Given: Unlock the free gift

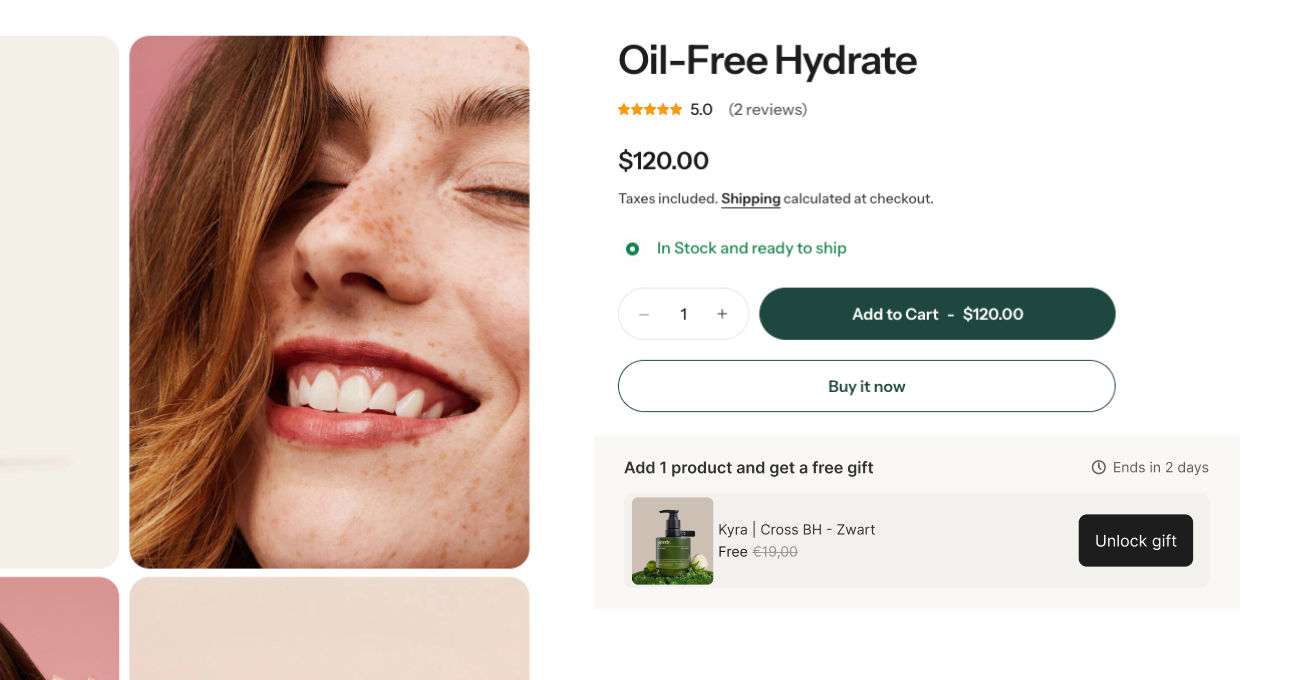Looking at the screenshot, I should 1135,541.
